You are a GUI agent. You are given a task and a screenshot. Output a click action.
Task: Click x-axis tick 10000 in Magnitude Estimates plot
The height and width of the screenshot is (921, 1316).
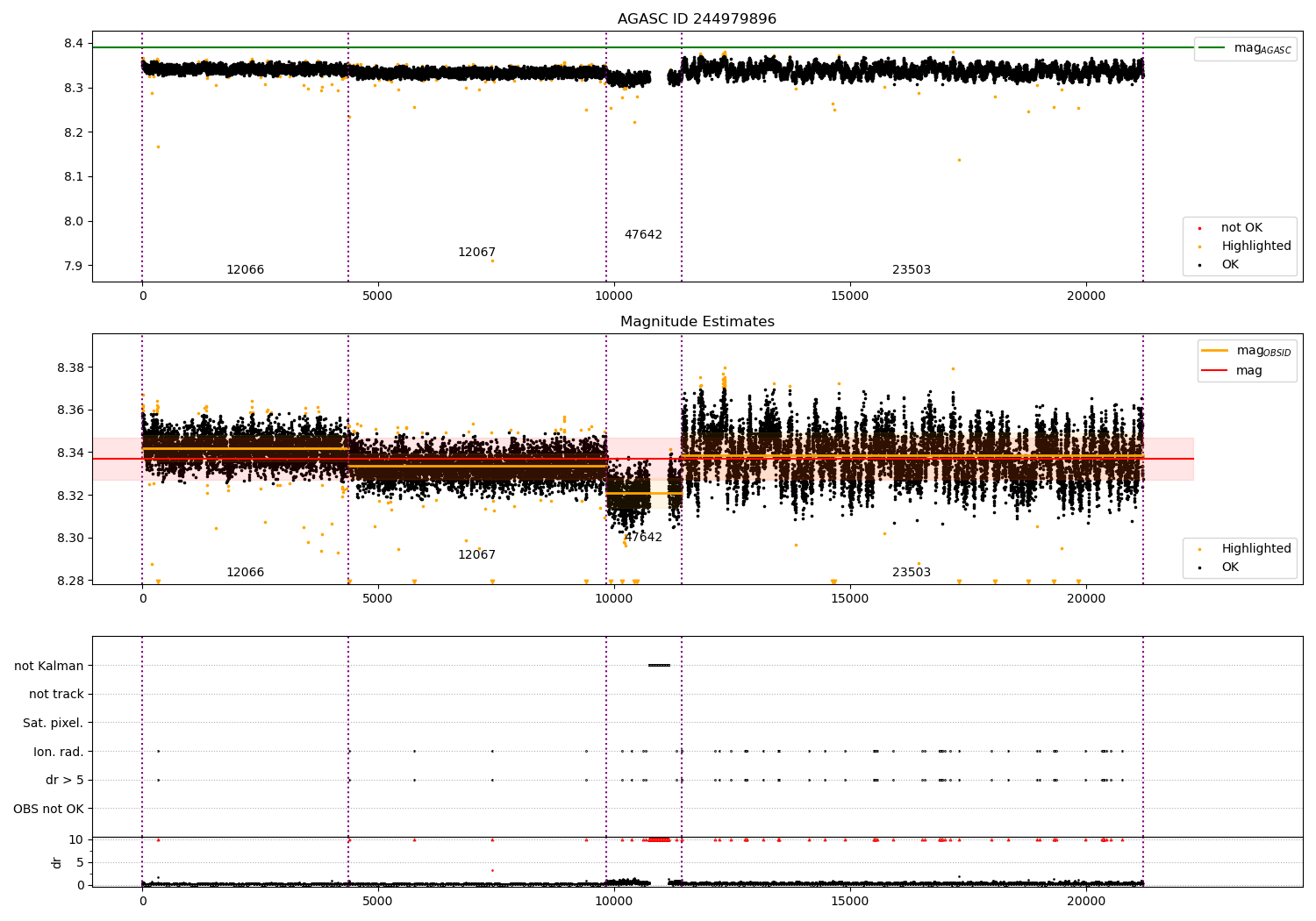[x=614, y=599]
